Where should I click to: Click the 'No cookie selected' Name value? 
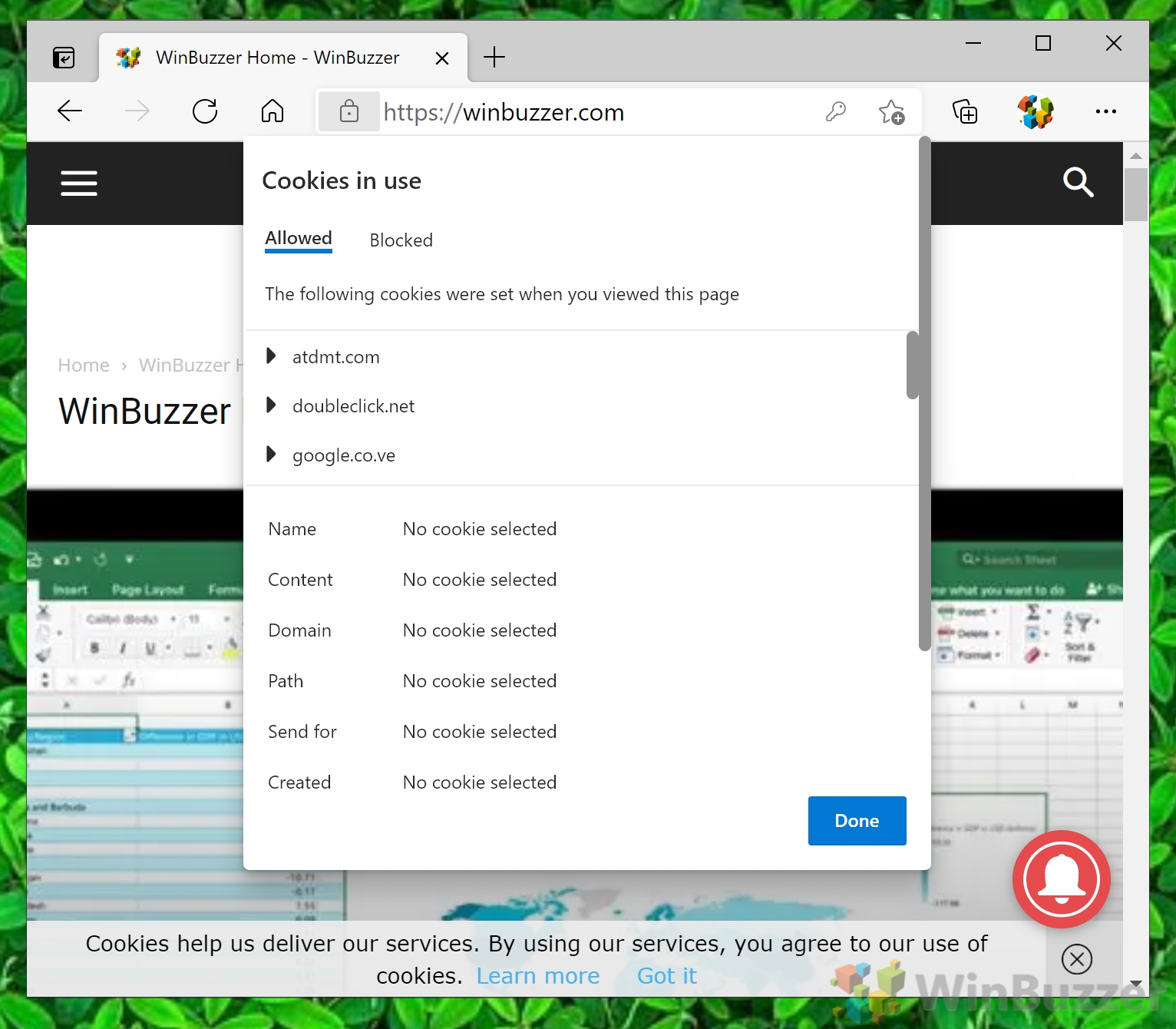(x=480, y=529)
